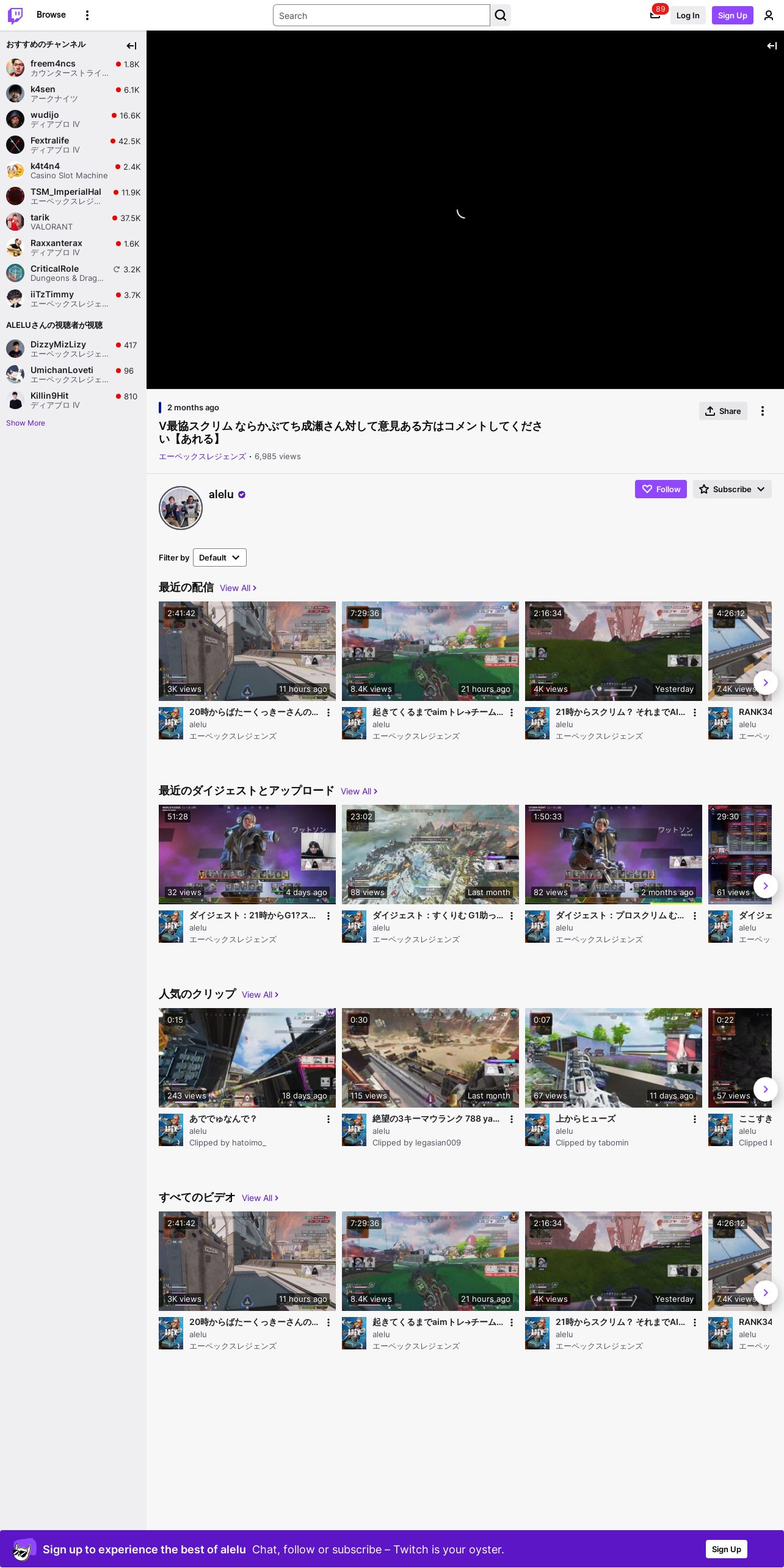Open options for ダイジェスト：すくりむ G1 video
This screenshot has height=1568, width=784.
[x=512, y=916]
